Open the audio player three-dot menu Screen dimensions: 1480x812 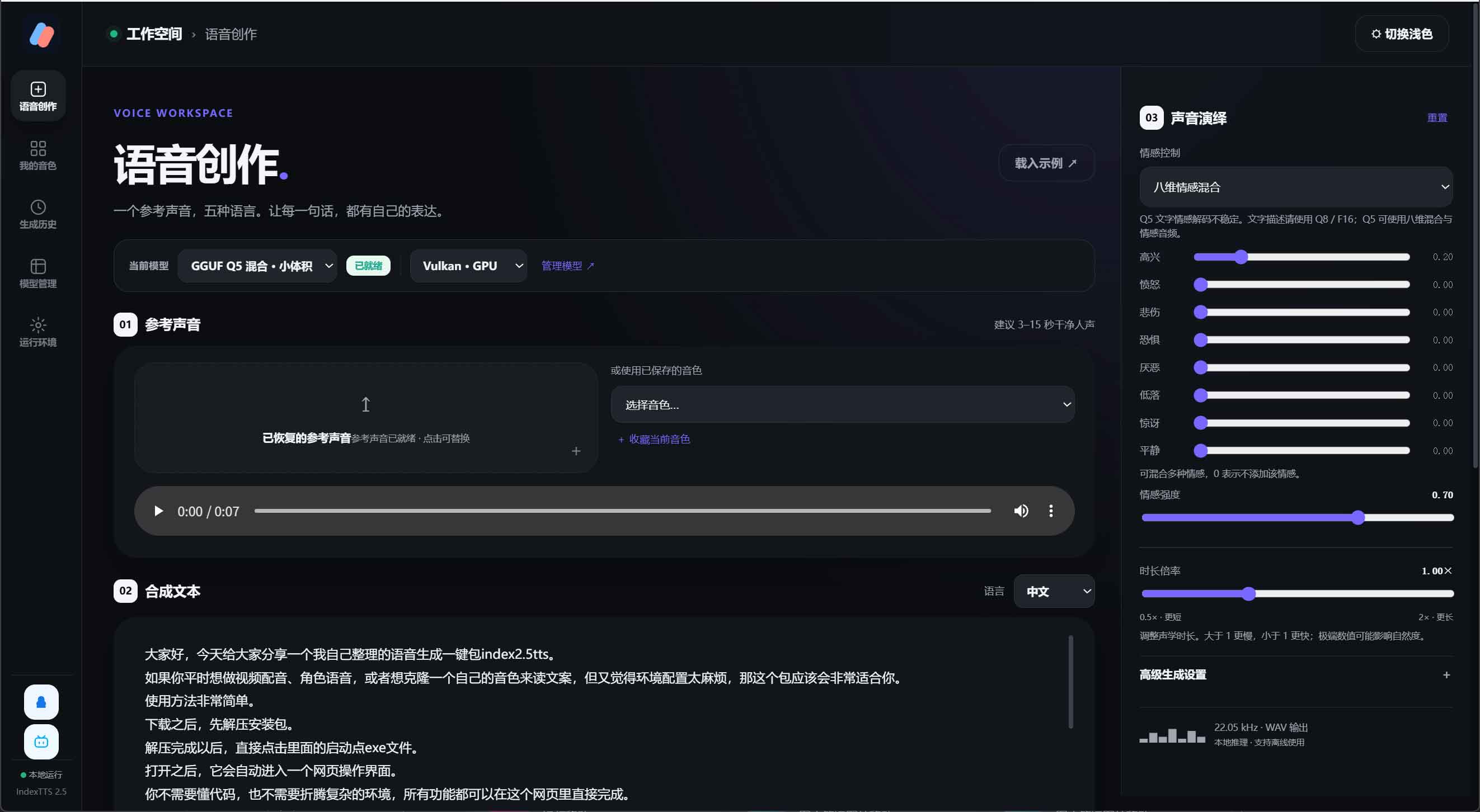tap(1051, 511)
